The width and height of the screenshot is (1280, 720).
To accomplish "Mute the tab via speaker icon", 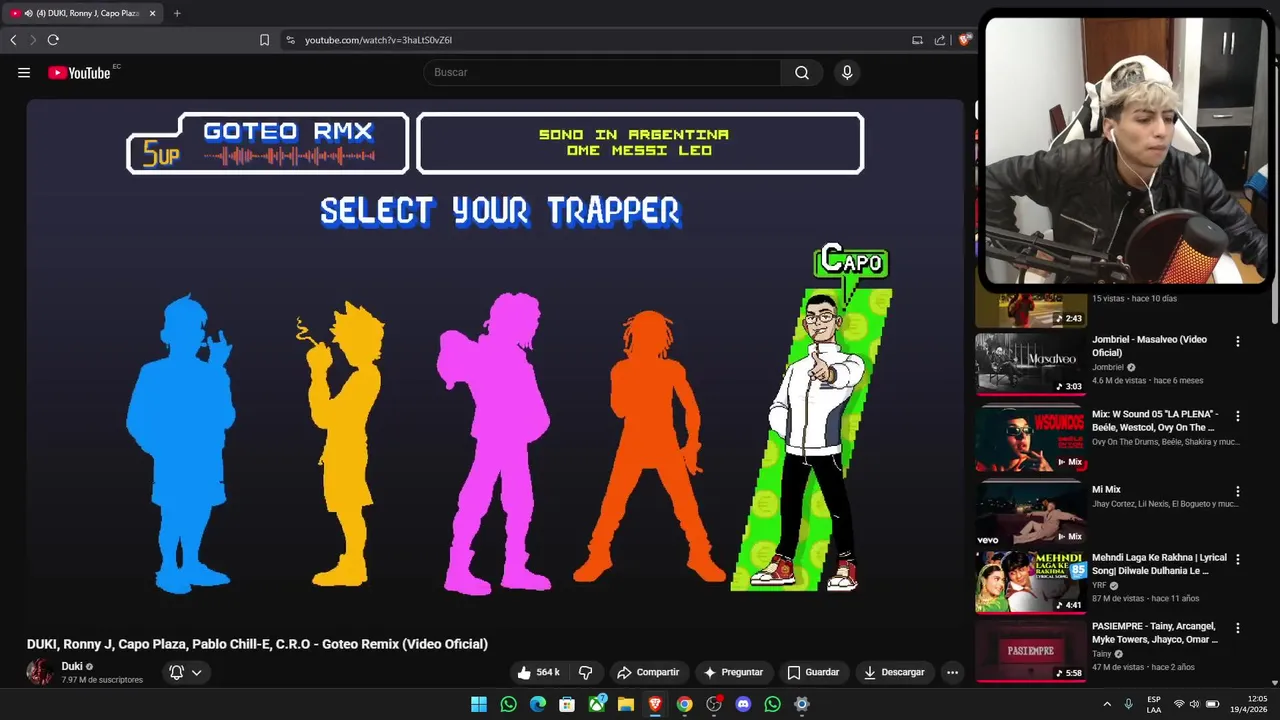I will (28, 13).
